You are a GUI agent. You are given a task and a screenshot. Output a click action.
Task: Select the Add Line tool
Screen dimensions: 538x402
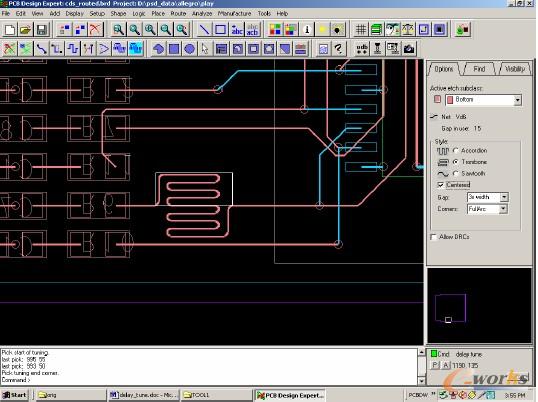(204, 30)
